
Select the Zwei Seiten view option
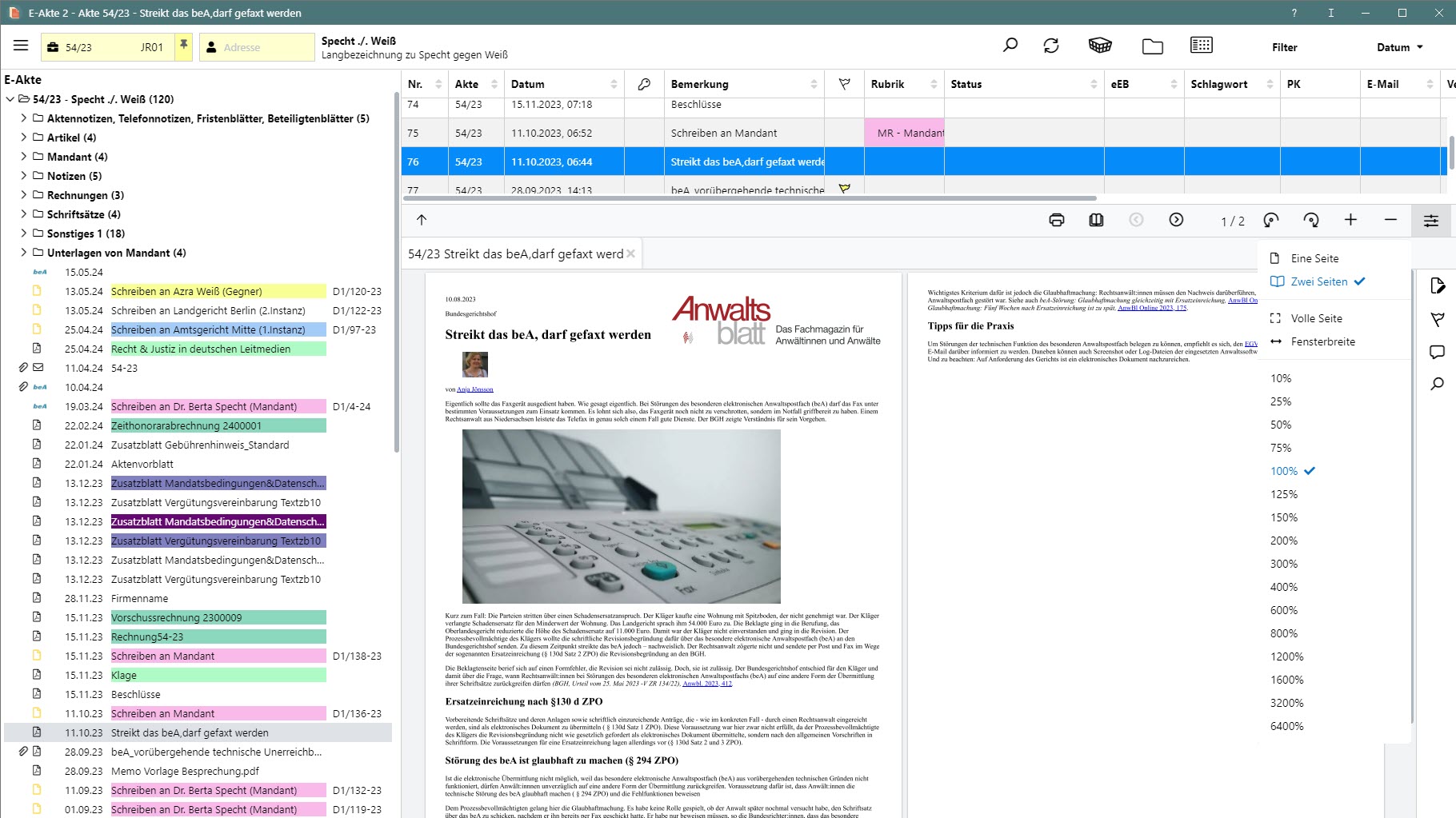[x=1318, y=281]
